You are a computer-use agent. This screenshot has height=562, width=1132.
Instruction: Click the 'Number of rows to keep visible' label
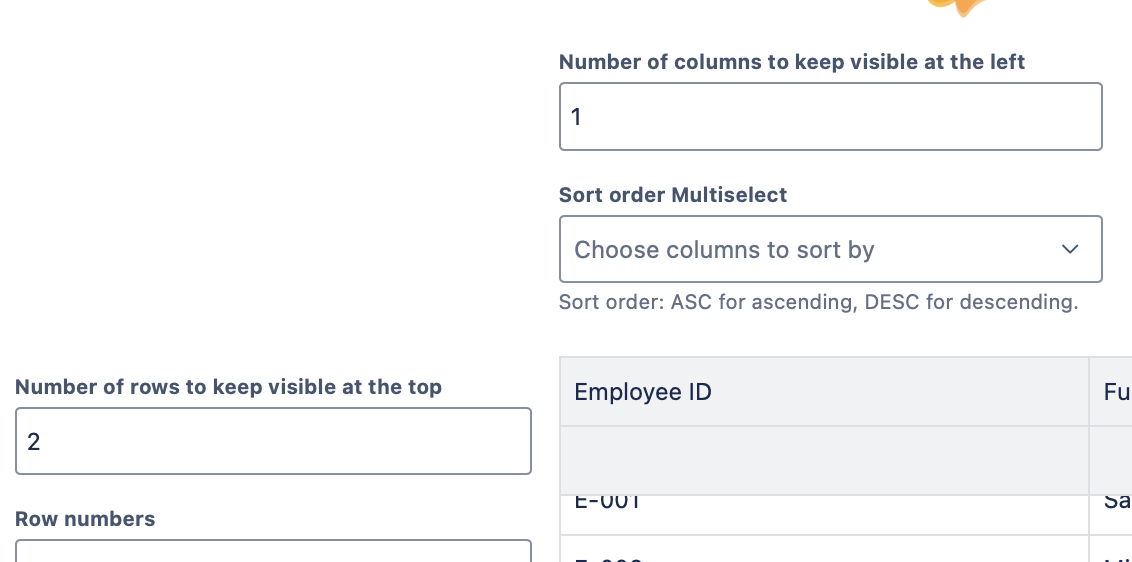(x=228, y=387)
